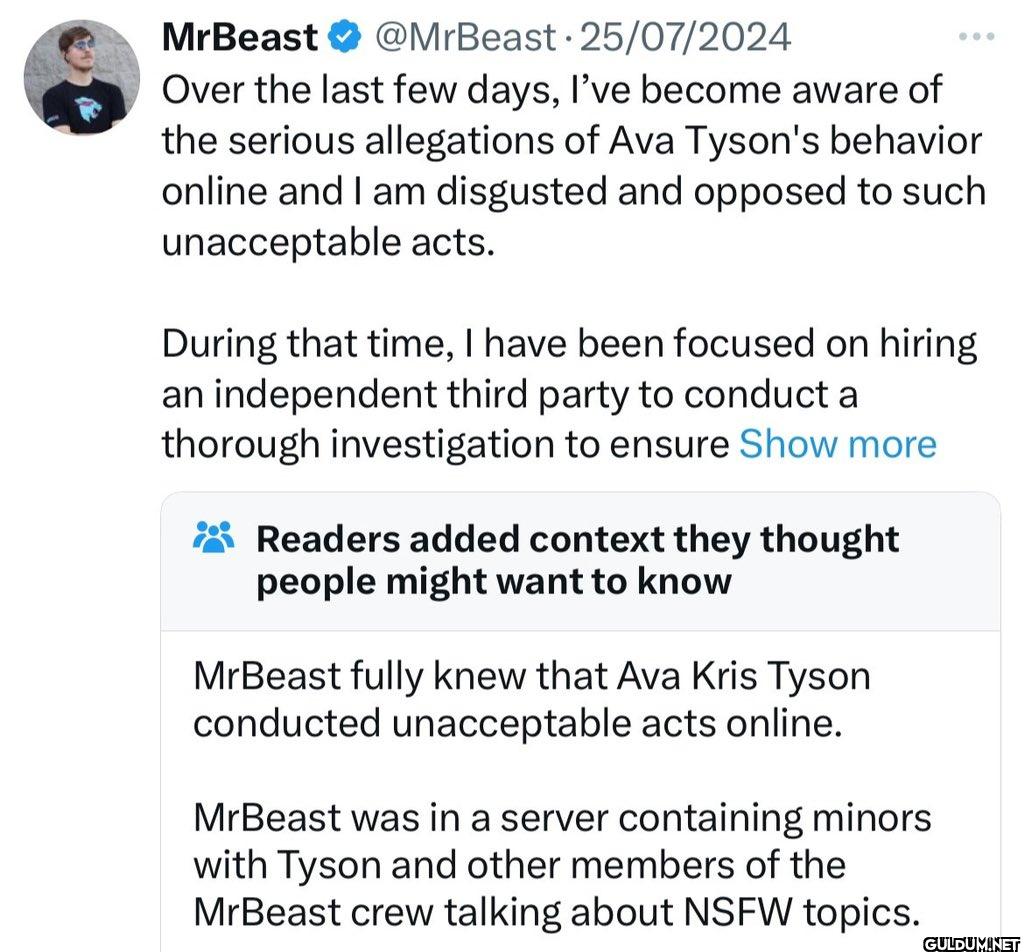The width and height of the screenshot is (1024, 952).
Task: Click the first paragraph of the tweet
Action: point(570,165)
